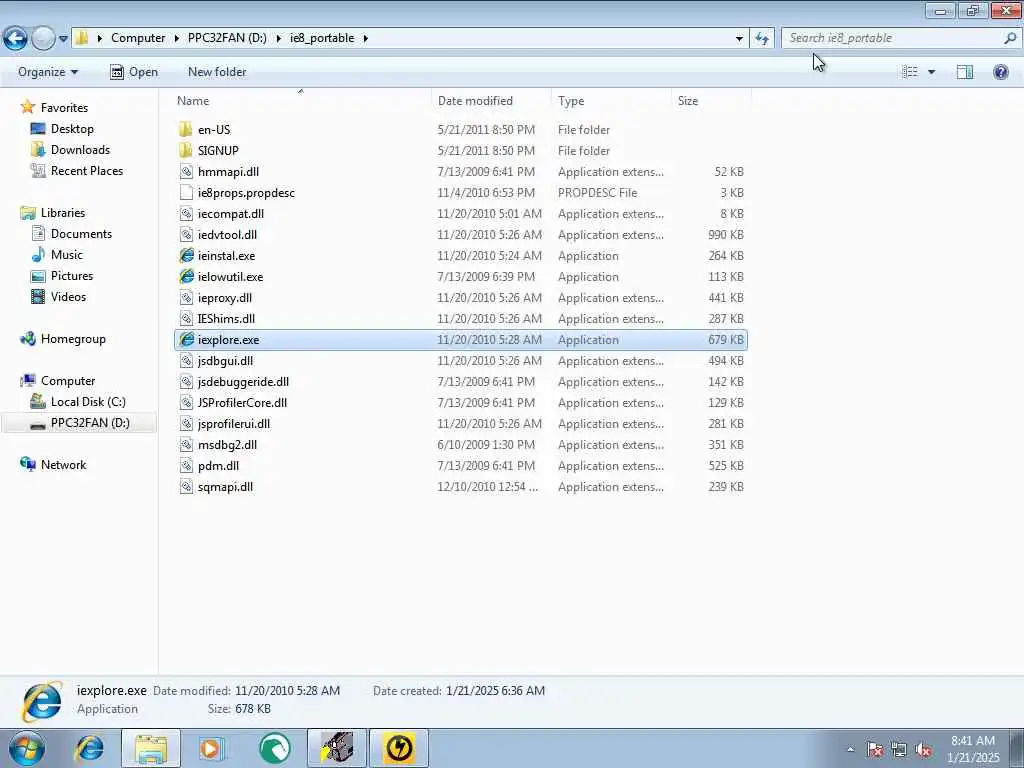Image resolution: width=1024 pixels, height=768 pixels.
Task: Select the SIGNUP folder icon
Action: coord(185,150)
